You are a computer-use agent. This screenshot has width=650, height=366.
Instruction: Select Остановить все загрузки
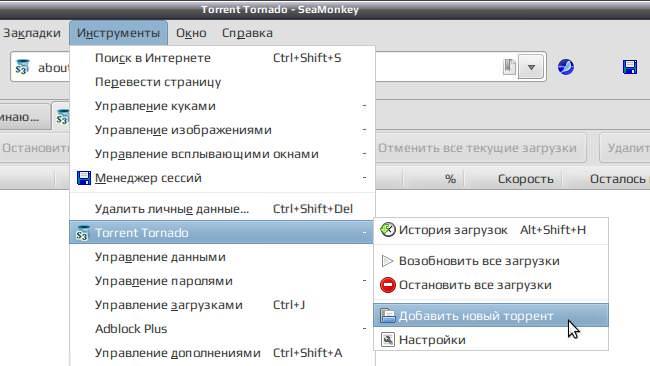tap(491, 285)
